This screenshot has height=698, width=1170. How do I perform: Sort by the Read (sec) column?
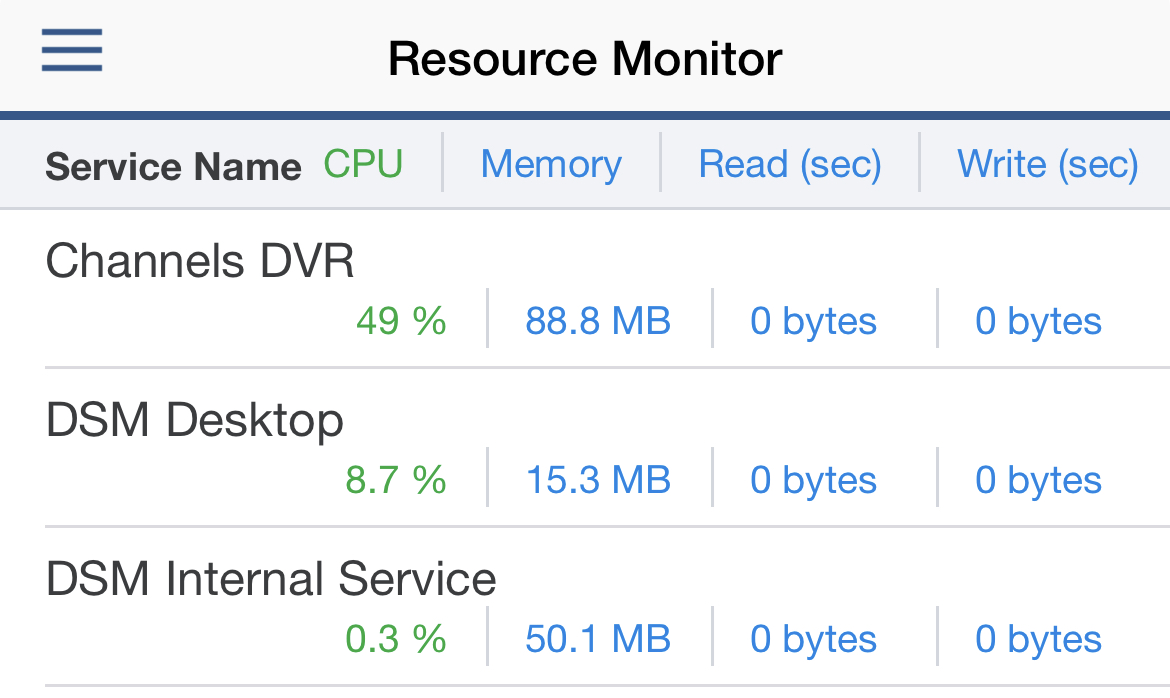tap(790, 164)
